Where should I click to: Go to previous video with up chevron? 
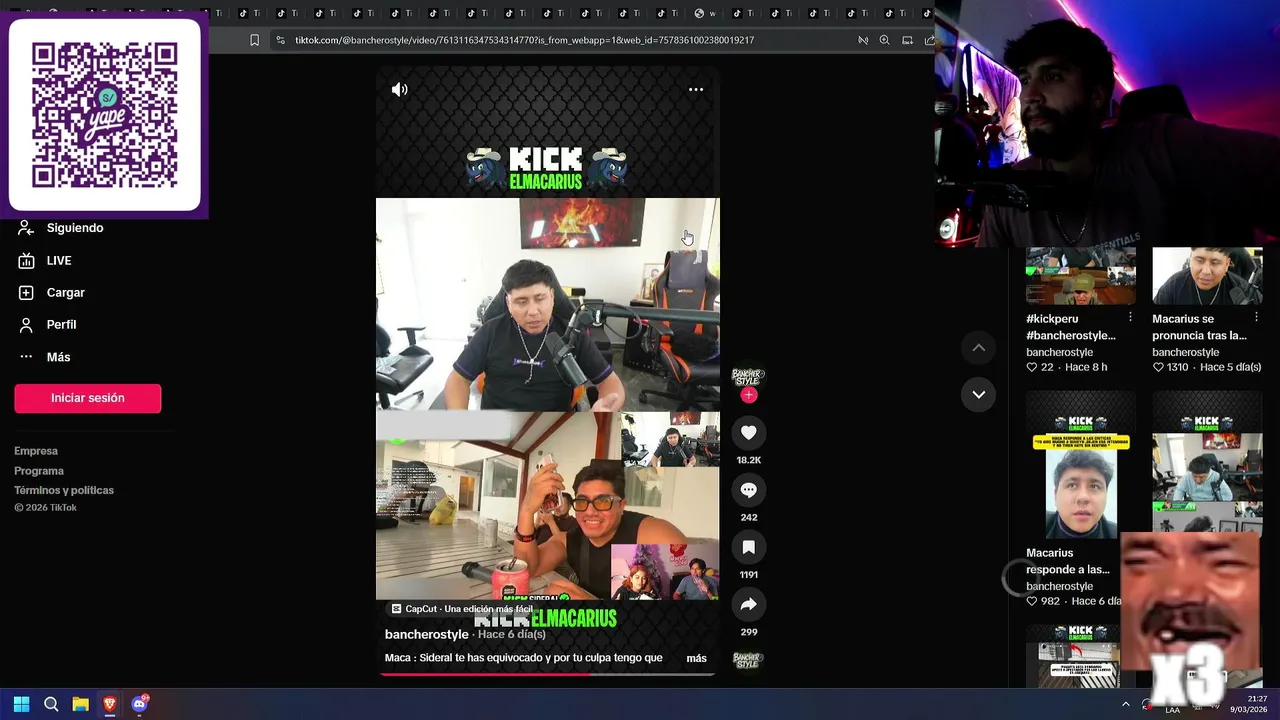point(978,347)
